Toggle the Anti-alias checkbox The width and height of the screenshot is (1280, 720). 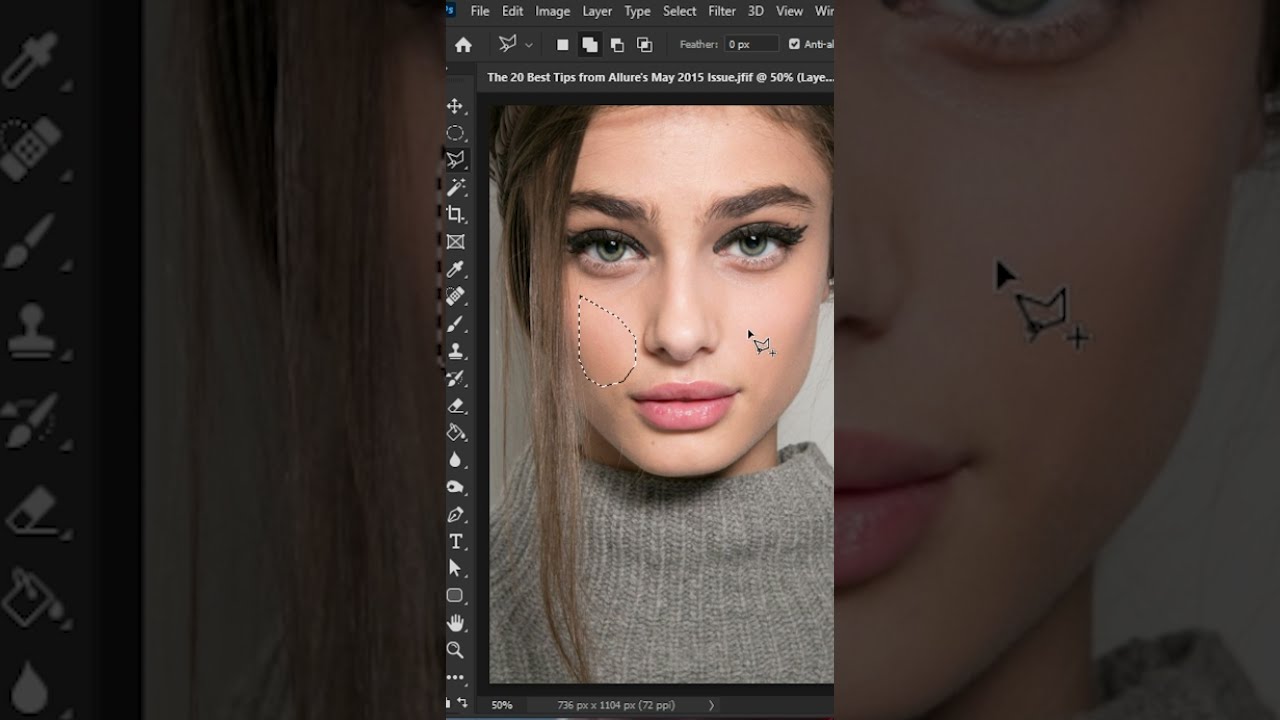(794, 44)
